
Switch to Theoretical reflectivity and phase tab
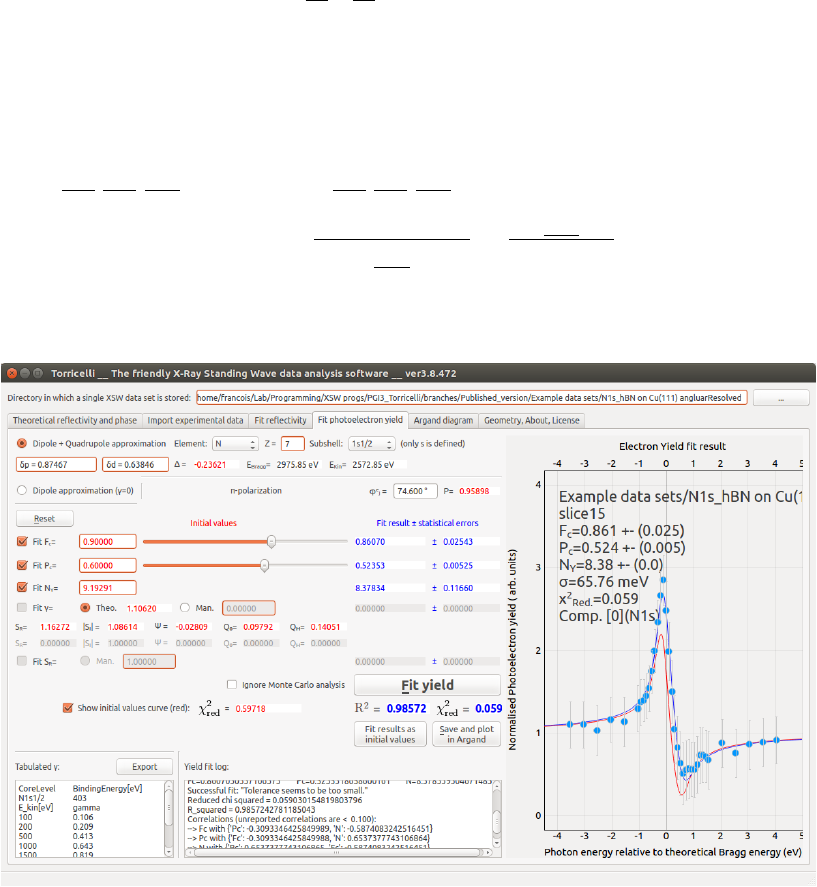[75, 420]
